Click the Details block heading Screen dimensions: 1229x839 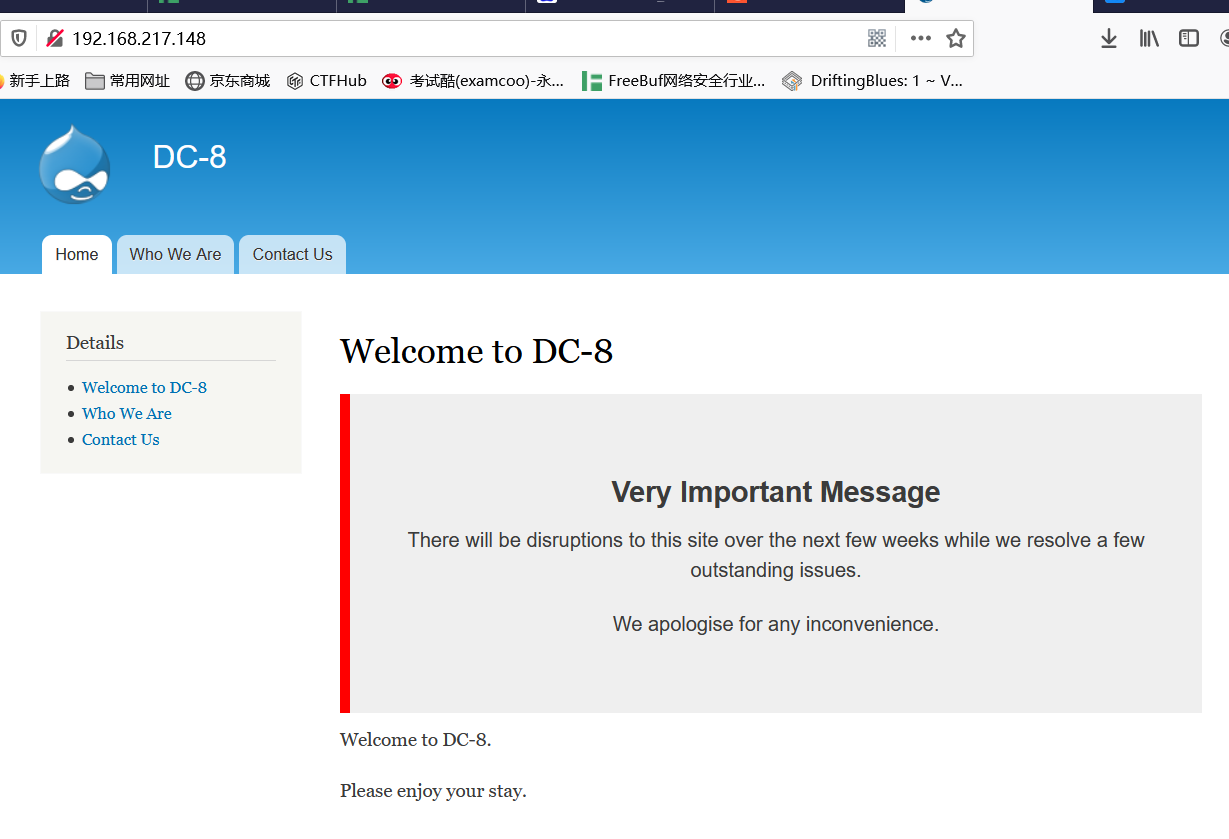point(95,342)
